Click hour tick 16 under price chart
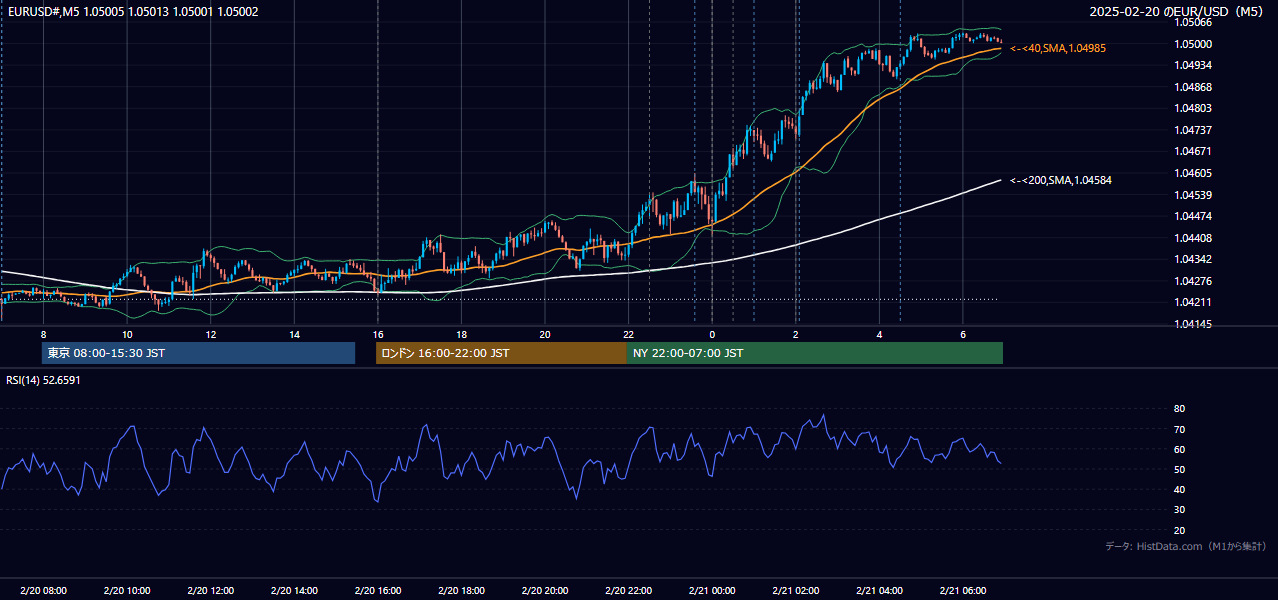Screen dimensions: 1278x600 pos(378,334)
